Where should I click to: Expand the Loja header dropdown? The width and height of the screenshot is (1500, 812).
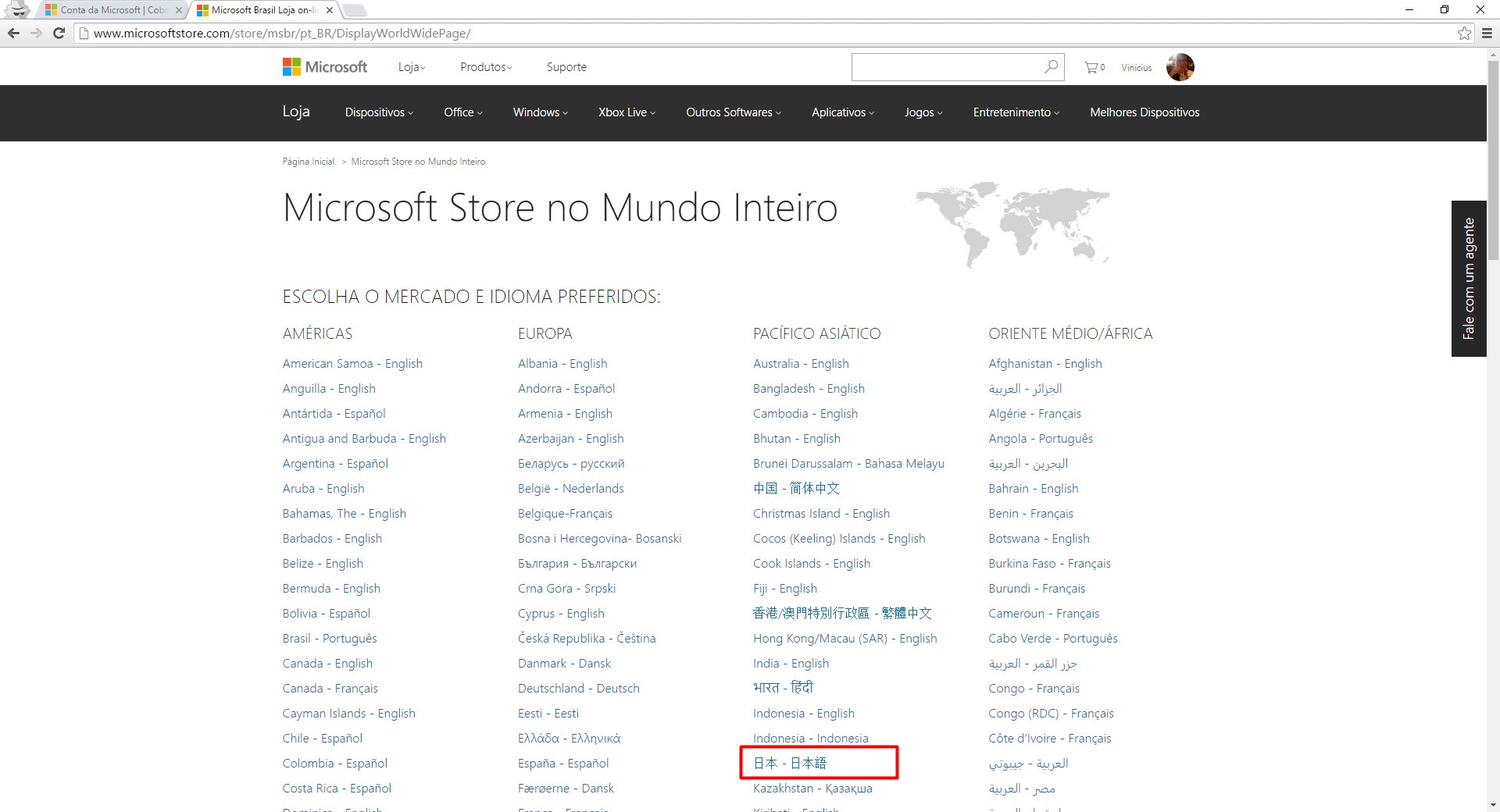point(412,67)
